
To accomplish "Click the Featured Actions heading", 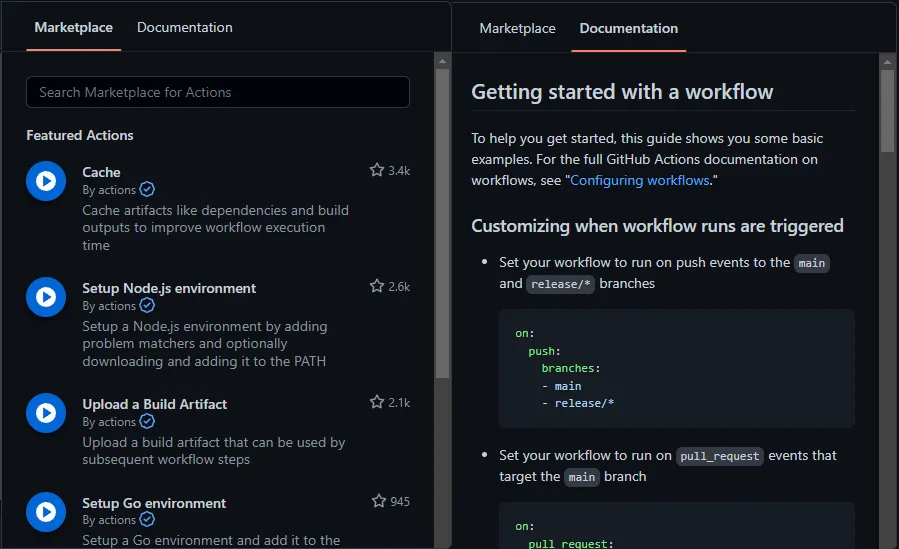I will tap(80, 135).
